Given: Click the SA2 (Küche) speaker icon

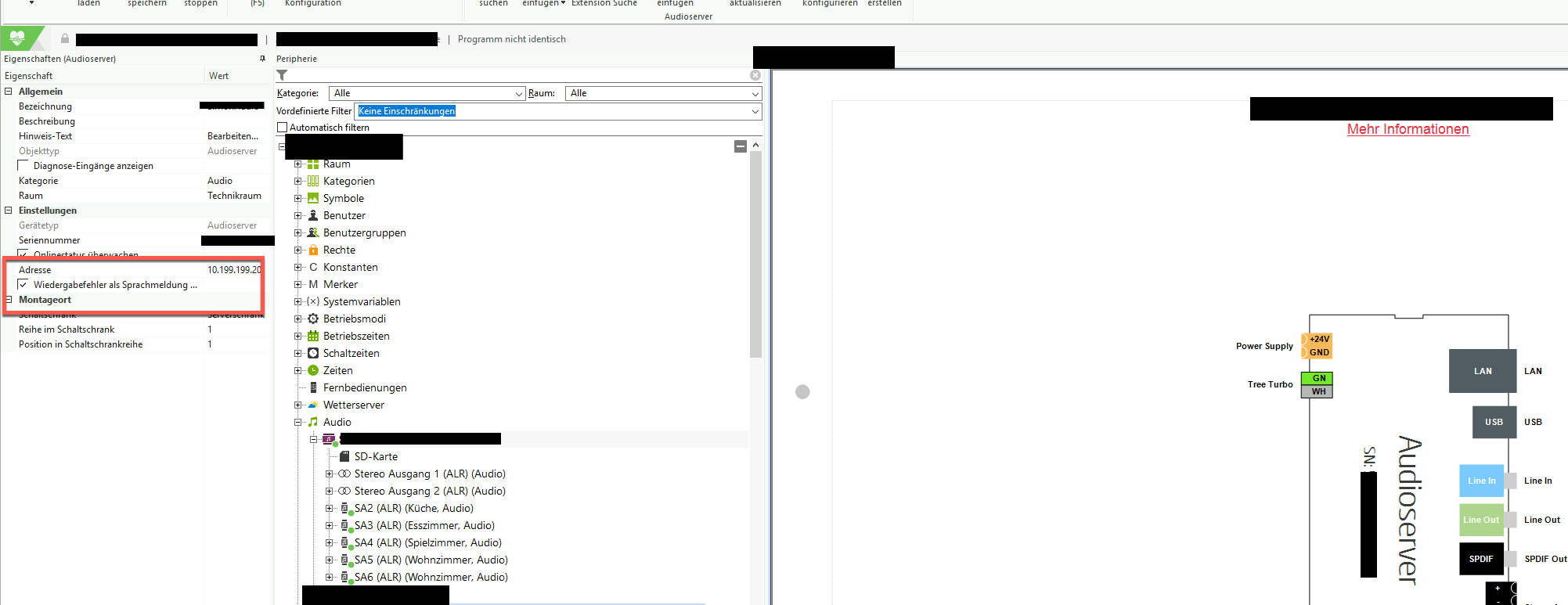Looking at the screenshot, I should [345, 509].
